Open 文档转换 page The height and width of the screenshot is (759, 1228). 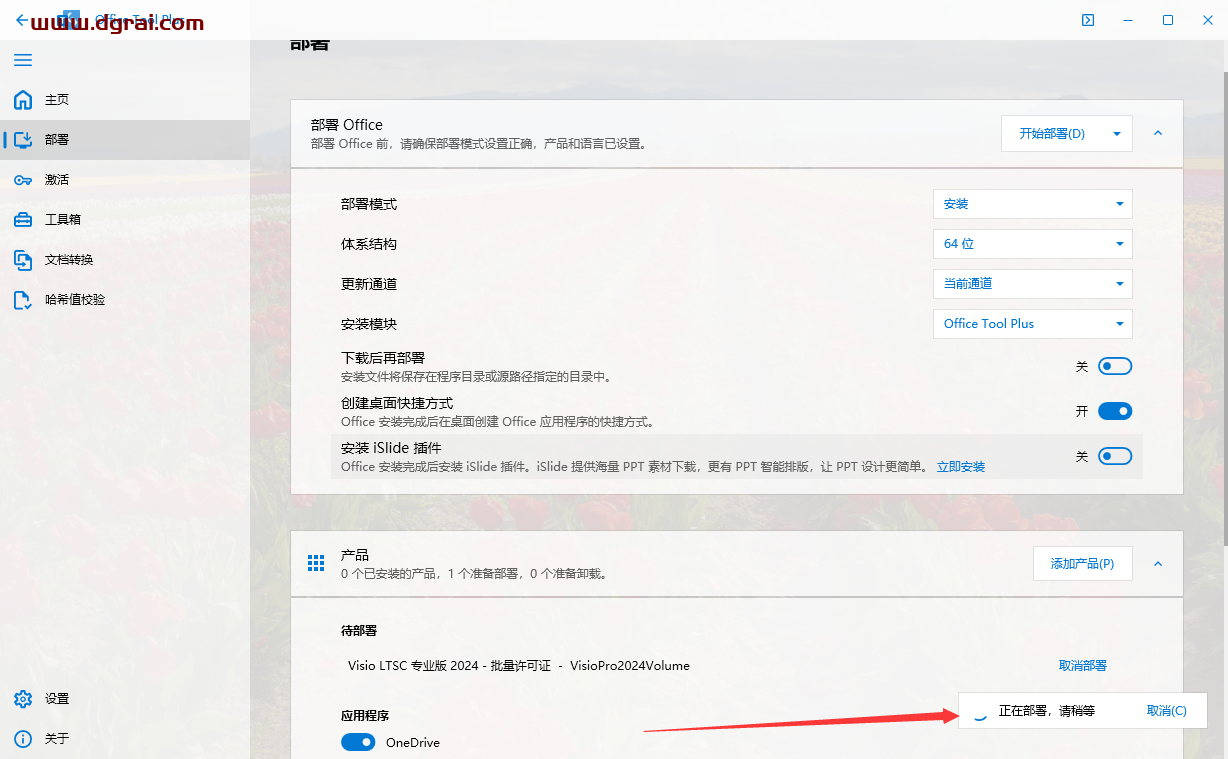125,260
